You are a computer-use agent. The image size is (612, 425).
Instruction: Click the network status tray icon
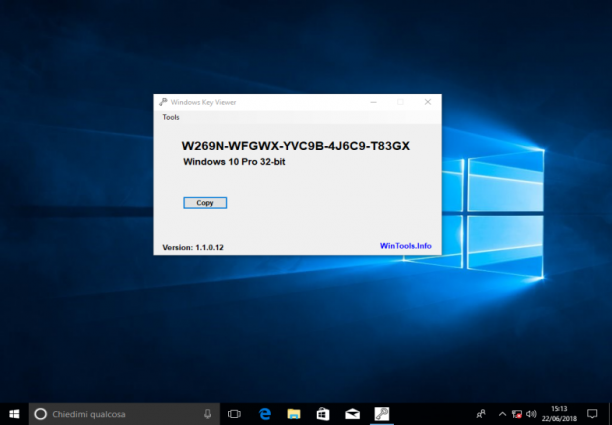pyautogui.click(x=516, y=414)
